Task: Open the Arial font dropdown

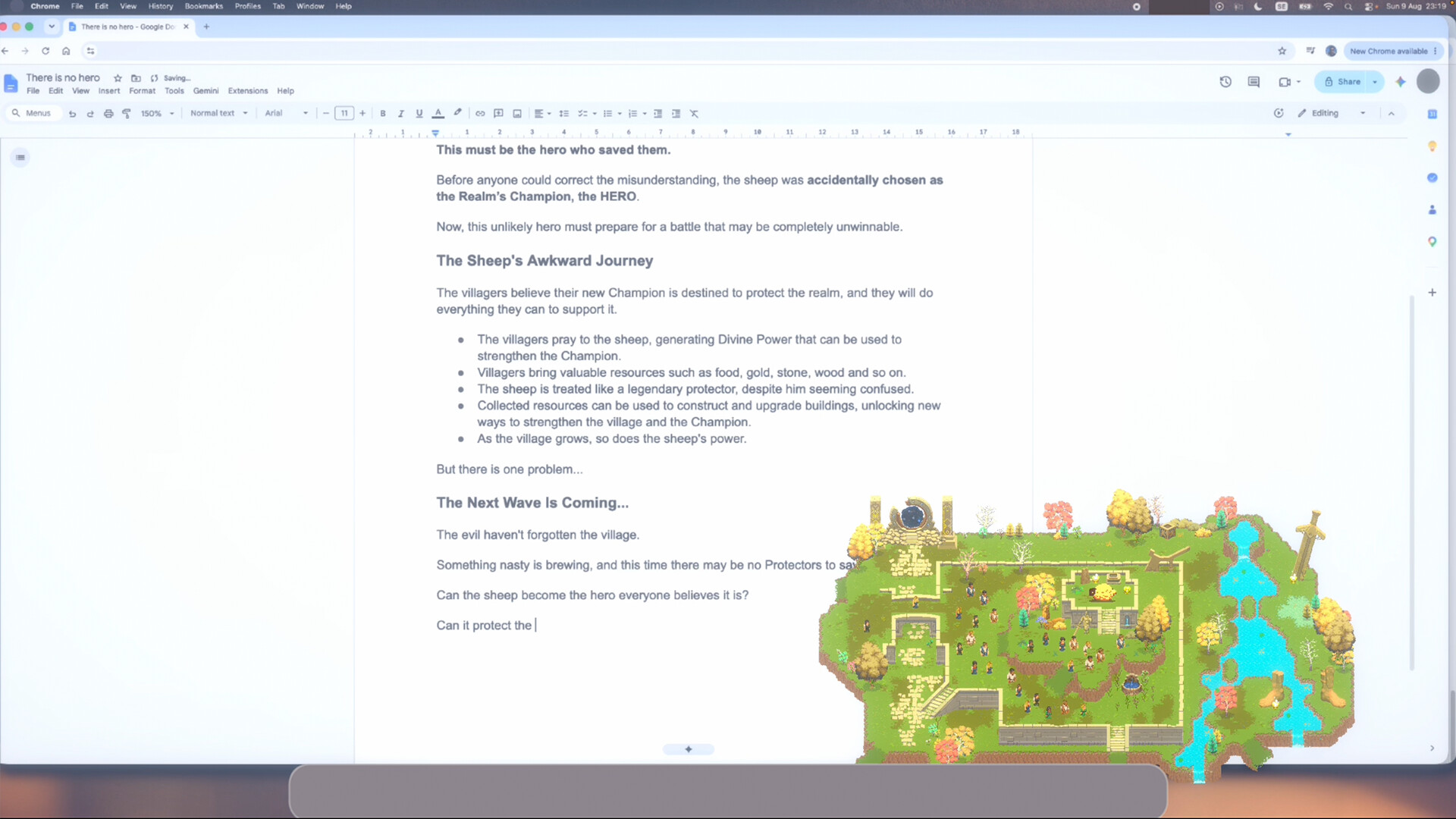Action: pos(286,114)
